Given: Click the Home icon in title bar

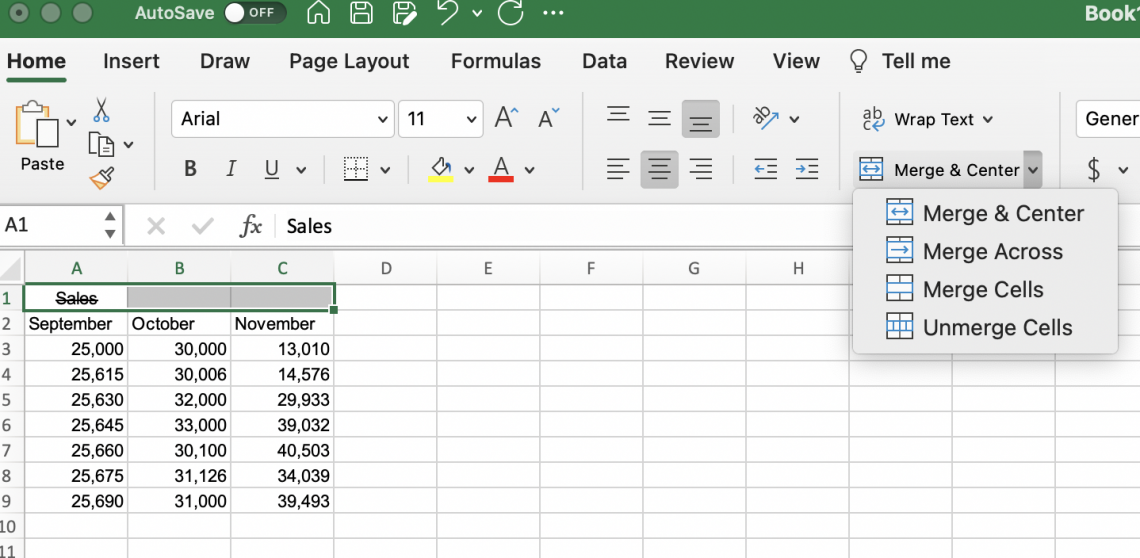Looking at the screenshot, I should 318,14.
